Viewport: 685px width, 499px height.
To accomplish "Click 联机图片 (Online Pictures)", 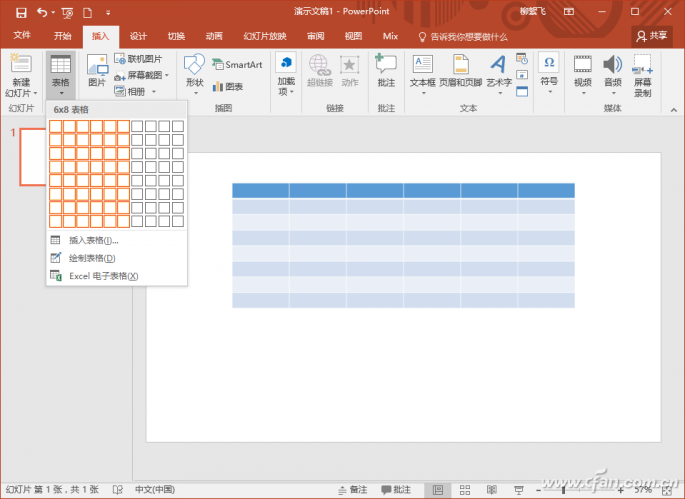I will pyautogui.click(x=138, y=59).
